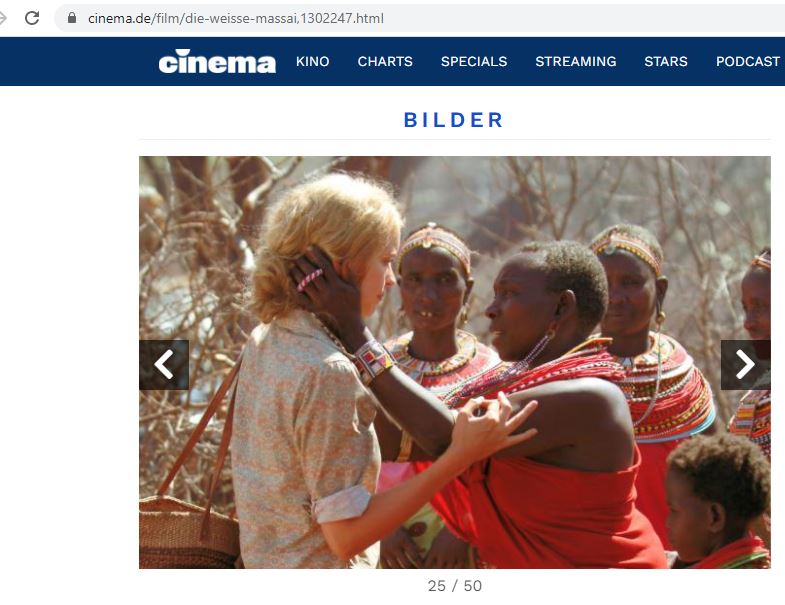The width and height of the screenshot is (785, 605).
Task: Reload the page with the refresh icon
Action: [x=32, y=19]
